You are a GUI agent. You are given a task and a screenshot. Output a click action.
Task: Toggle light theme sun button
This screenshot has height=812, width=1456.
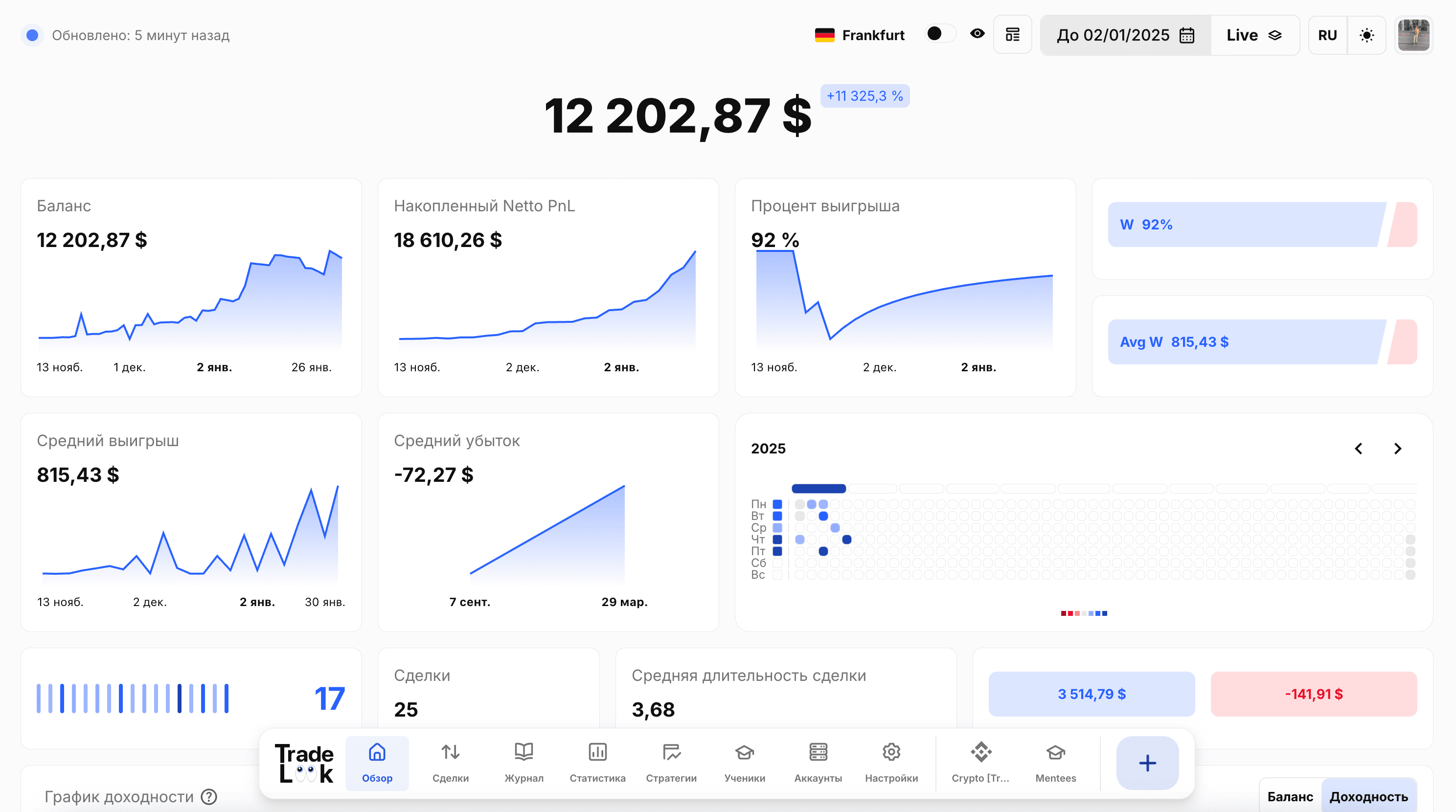point(1366,35)
